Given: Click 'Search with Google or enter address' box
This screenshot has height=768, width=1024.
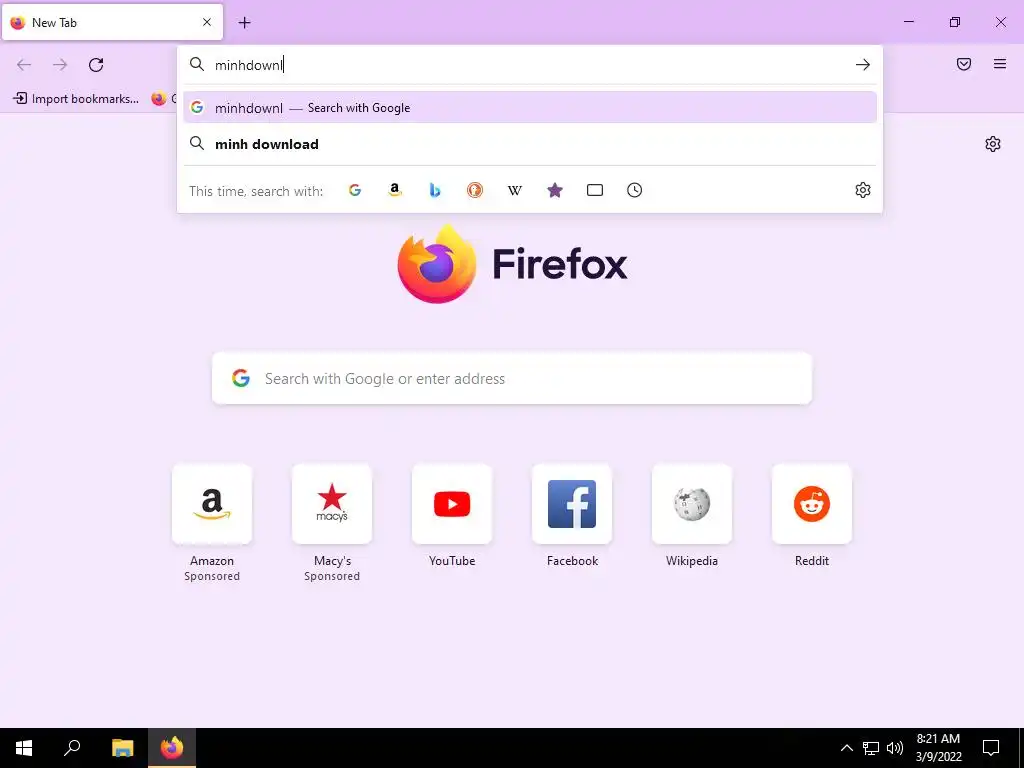Looking at the screenshot, I should (x=512, y=378).
